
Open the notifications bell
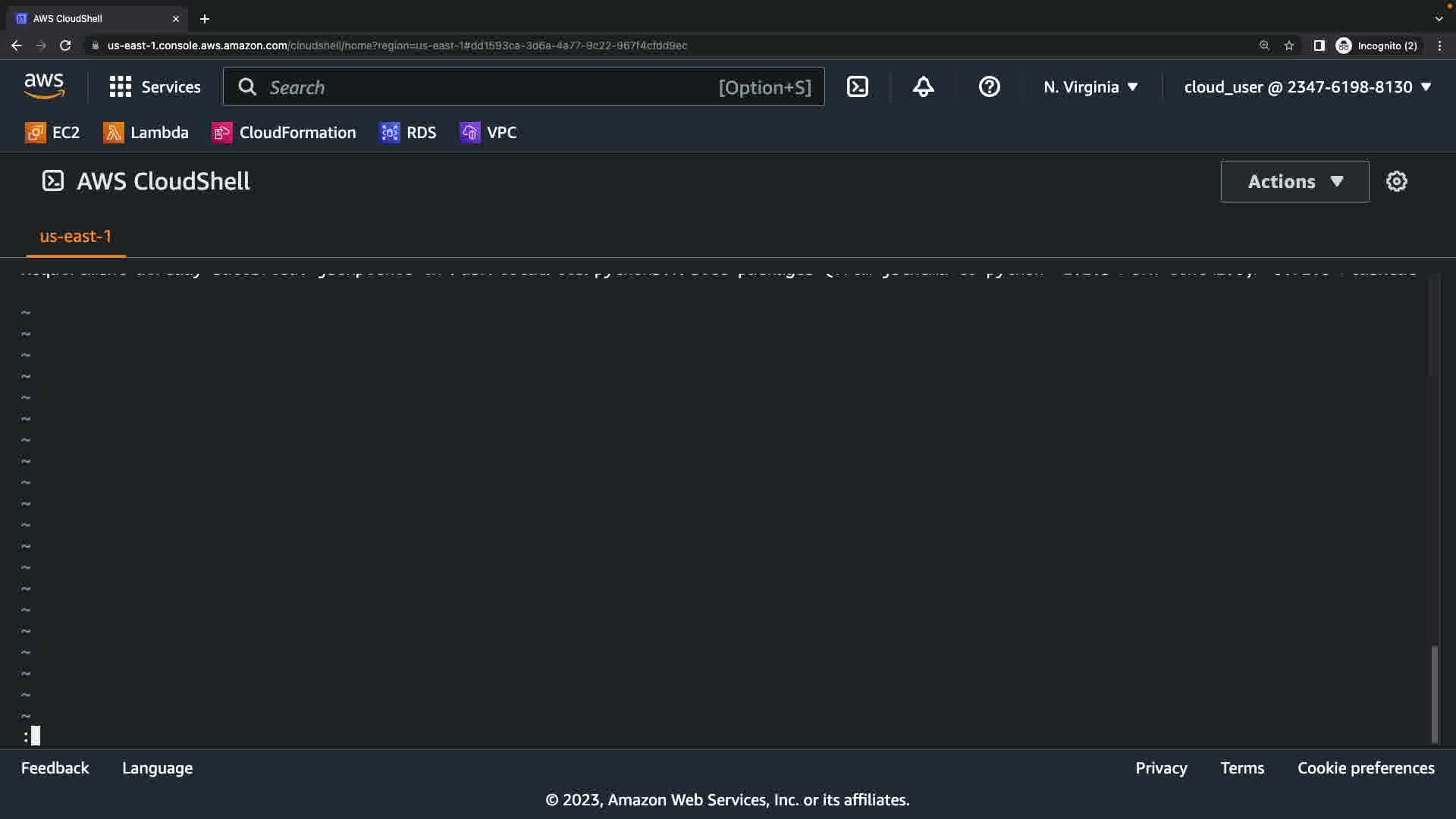[x=923, y=87]
